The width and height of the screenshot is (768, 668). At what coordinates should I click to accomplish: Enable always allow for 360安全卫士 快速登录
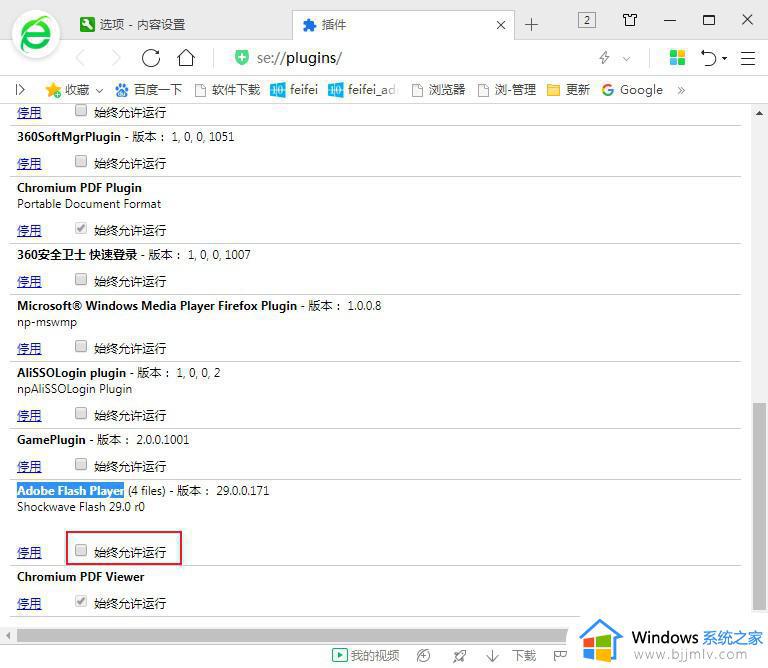coord(81,279)
